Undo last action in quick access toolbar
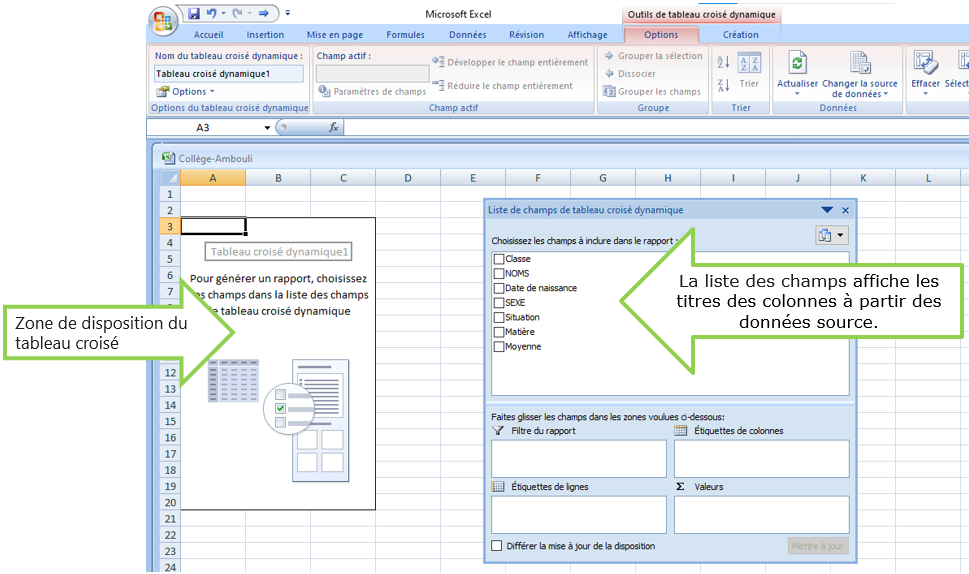This screenshot has width=969, height=574. 211,13
